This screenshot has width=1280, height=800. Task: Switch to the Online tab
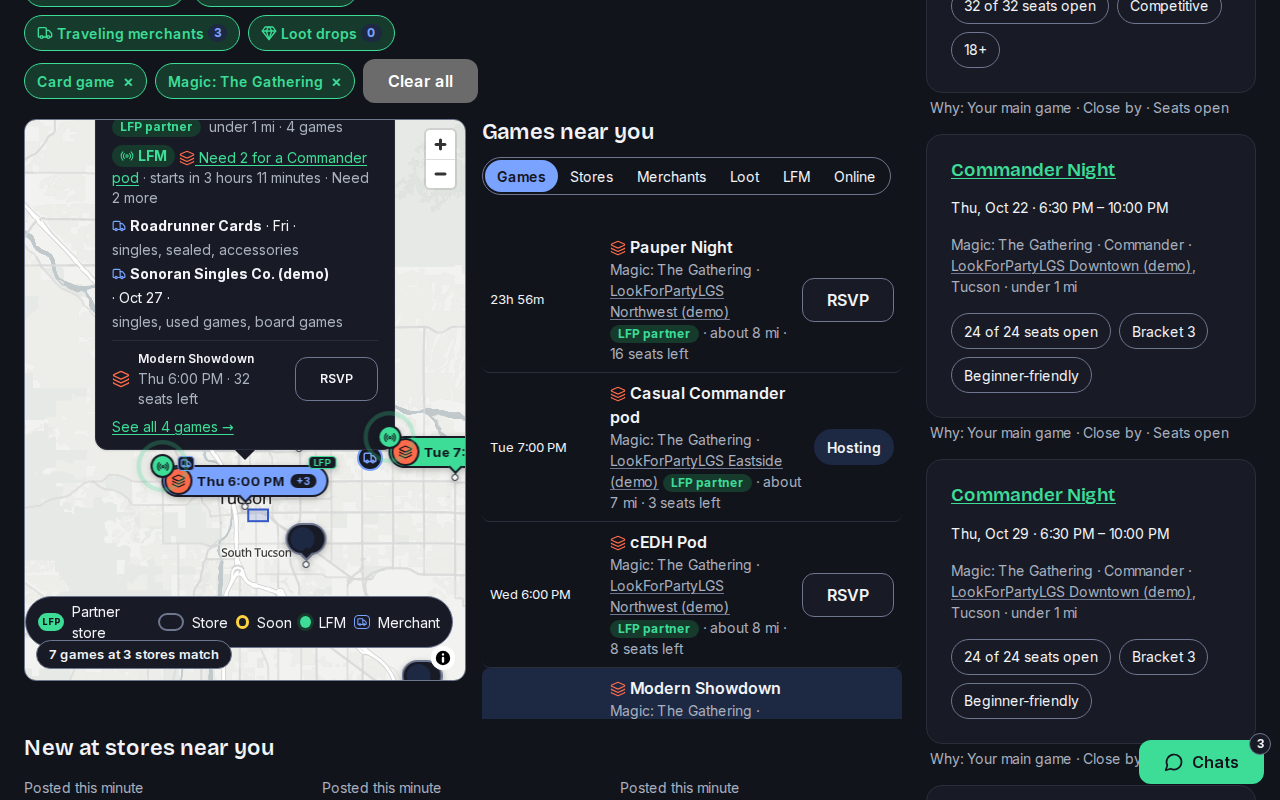pos(854,176)
